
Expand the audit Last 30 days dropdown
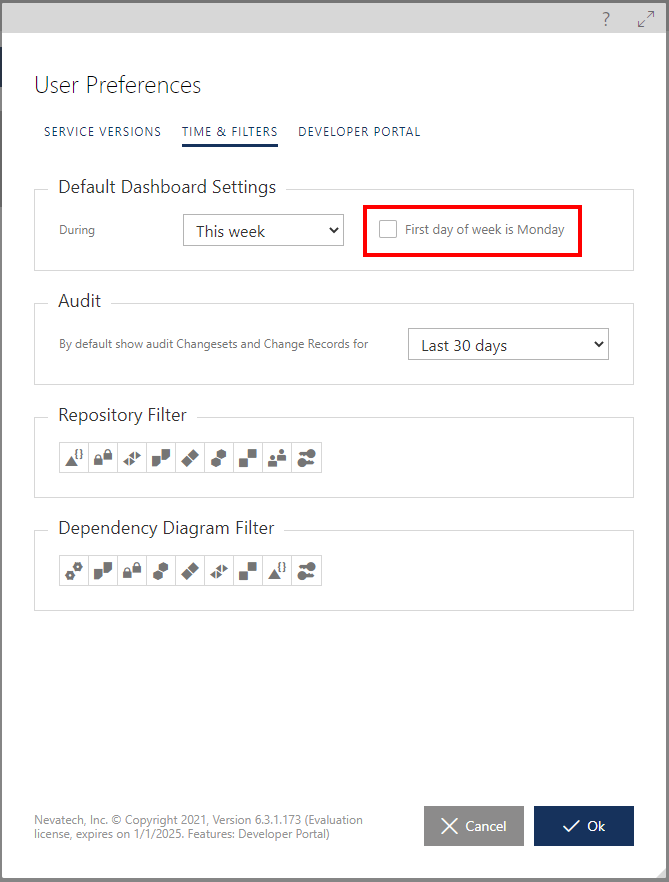[x=508, y=345]
